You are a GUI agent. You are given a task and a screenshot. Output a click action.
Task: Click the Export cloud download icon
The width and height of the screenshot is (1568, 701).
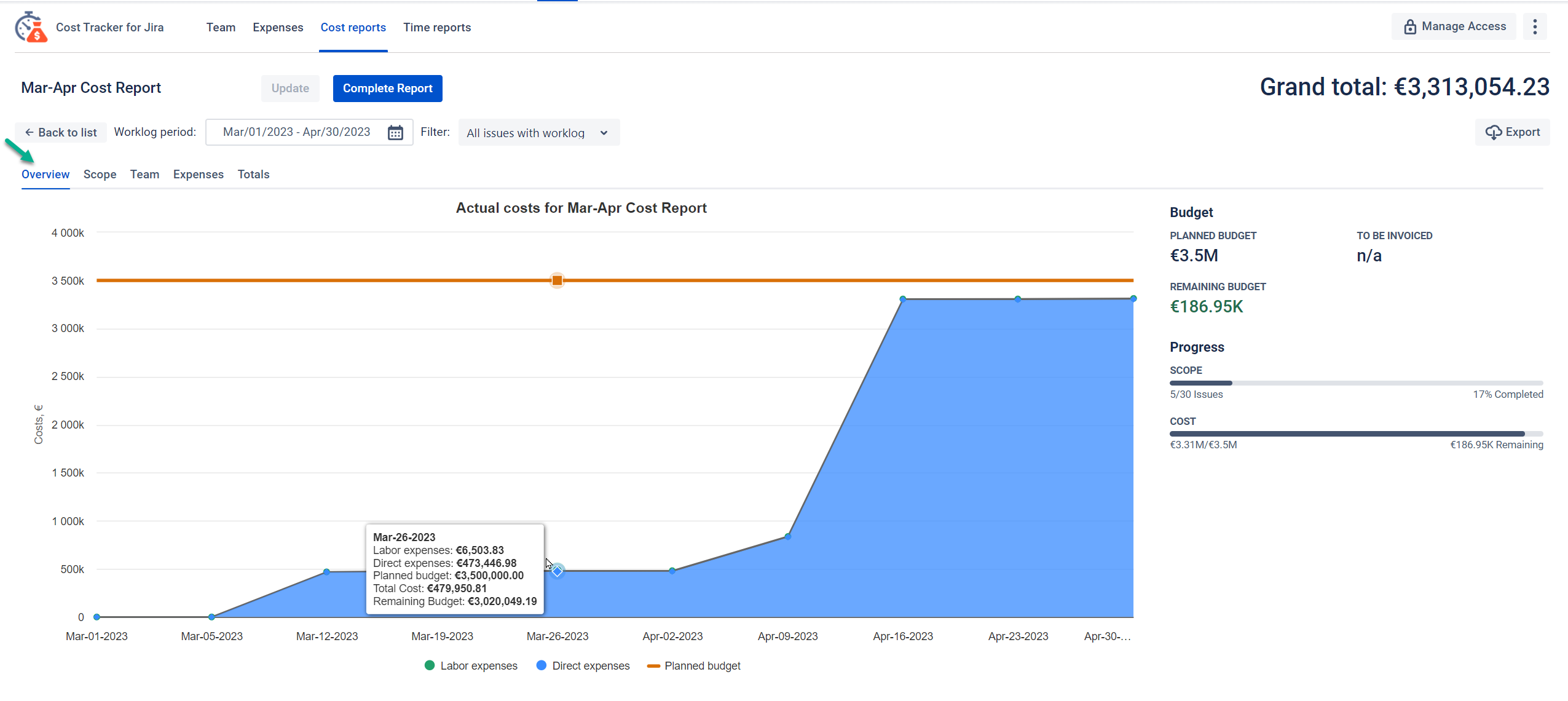pos(1493,133)
